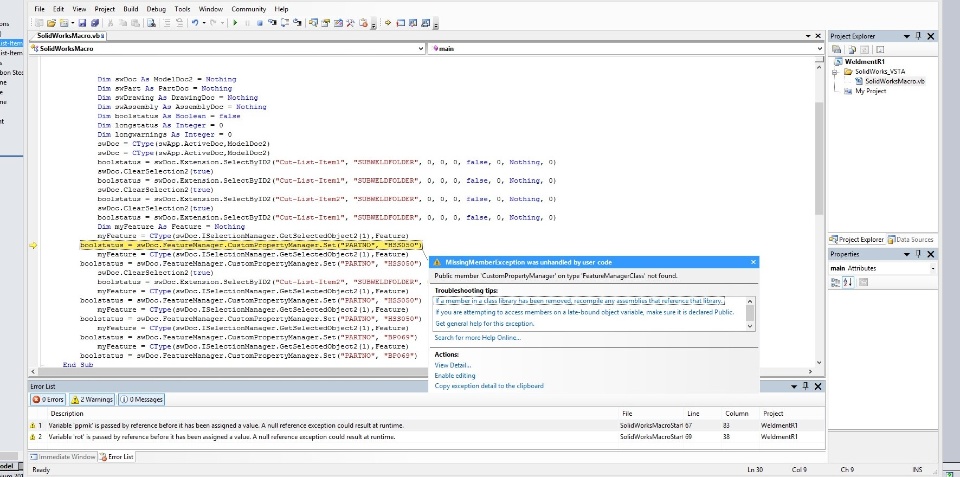960x477 pixels.
Task: Open the Properties window options dropdown
Action: (x=907, y=254)
